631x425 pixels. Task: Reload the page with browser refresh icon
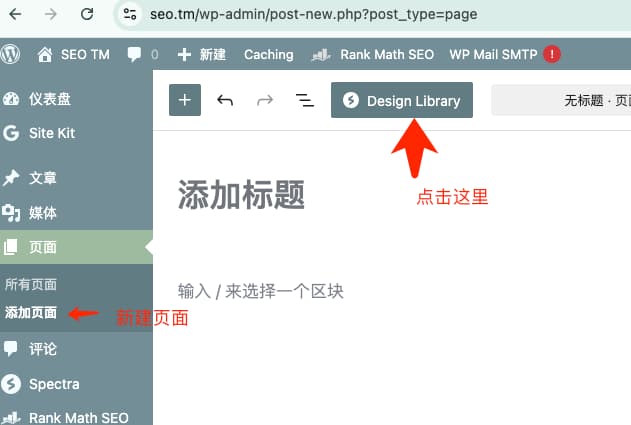tap(87, 14)
